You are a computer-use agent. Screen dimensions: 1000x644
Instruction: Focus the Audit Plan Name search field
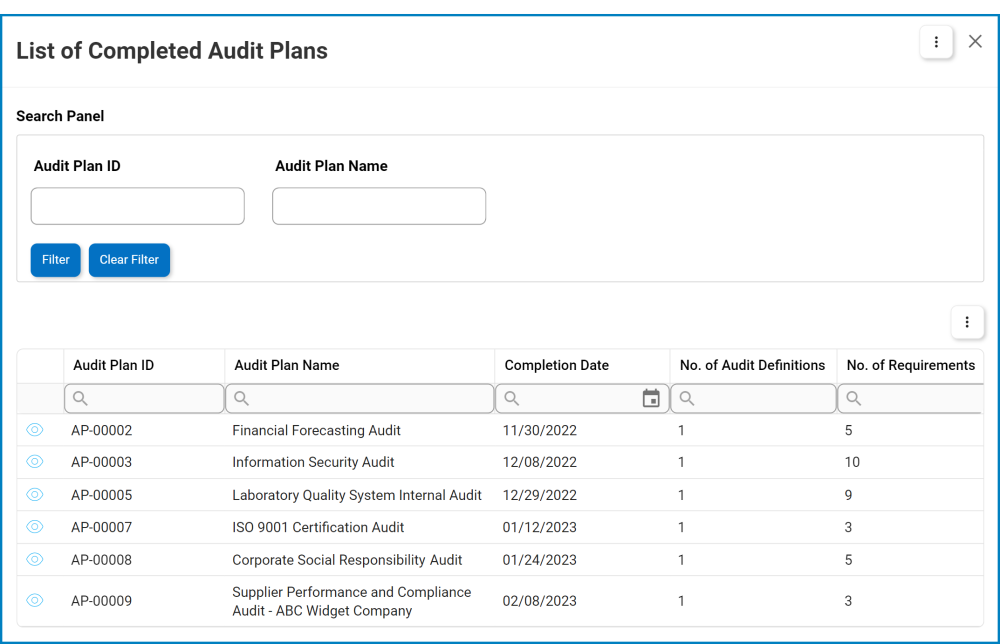[x=379, y=206]
